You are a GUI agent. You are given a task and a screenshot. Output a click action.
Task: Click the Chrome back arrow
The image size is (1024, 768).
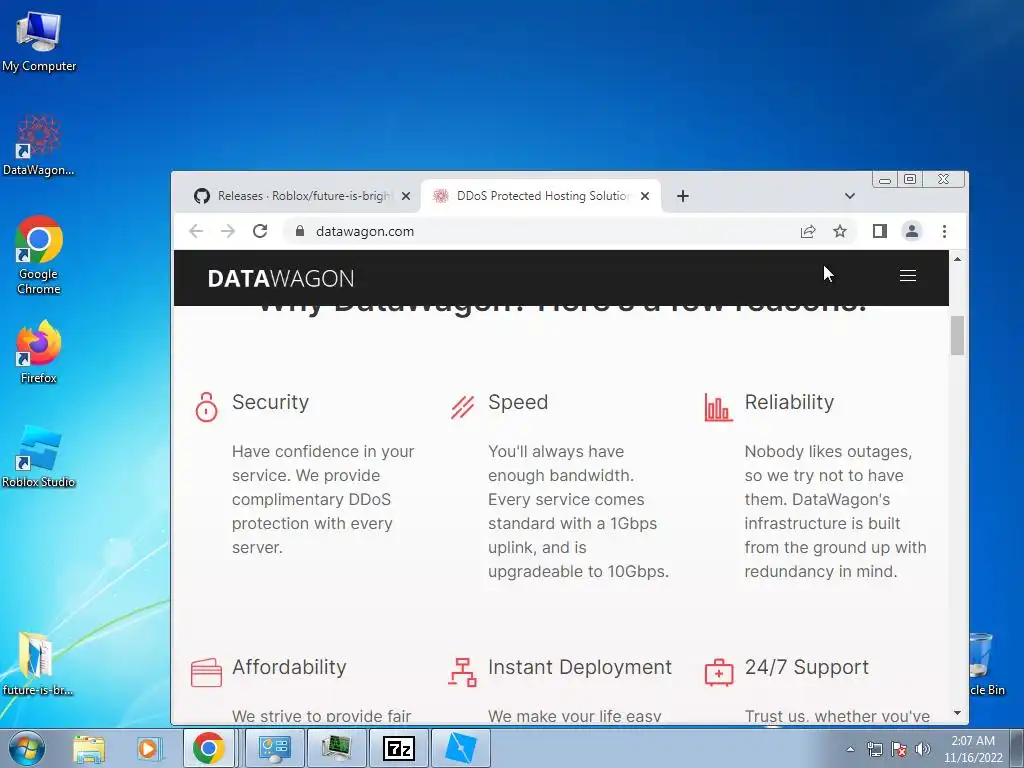pyautogui.click(x=196, y=231)
